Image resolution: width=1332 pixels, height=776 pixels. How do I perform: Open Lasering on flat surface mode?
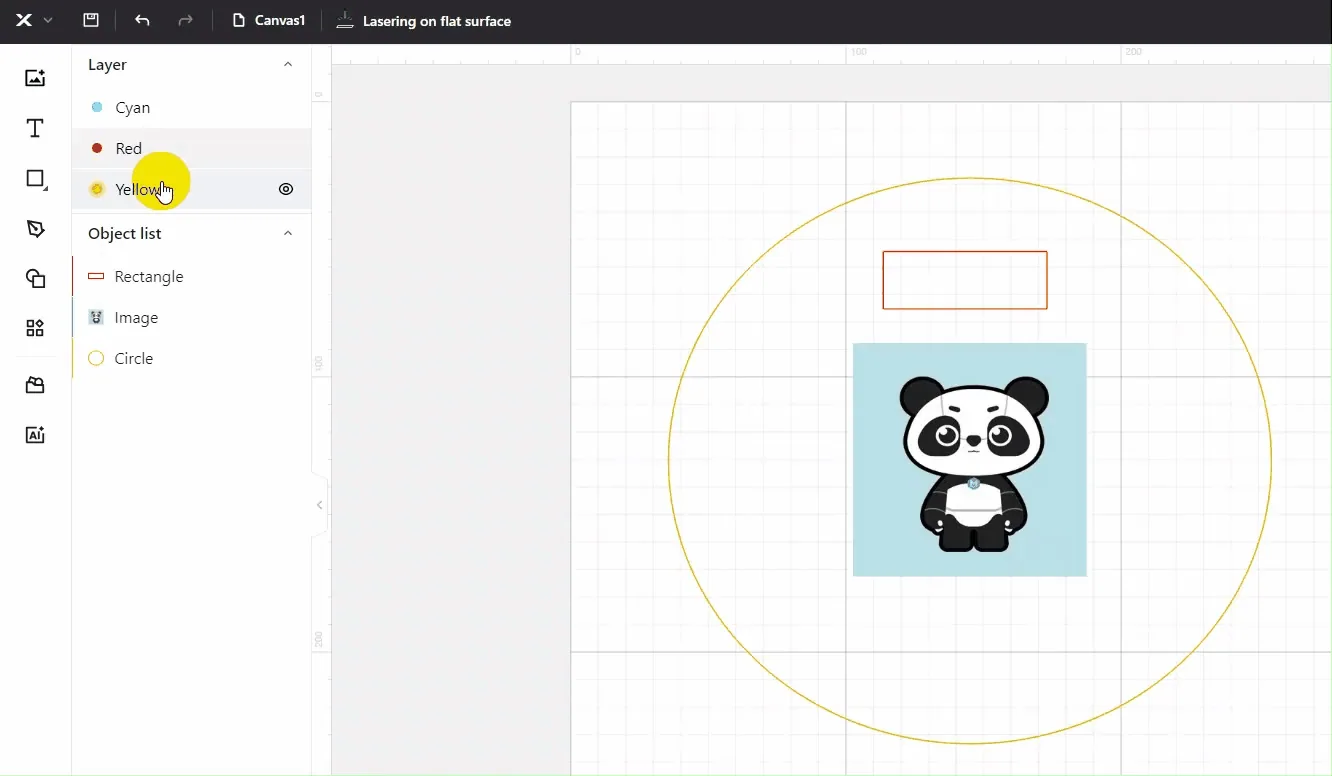424,20
